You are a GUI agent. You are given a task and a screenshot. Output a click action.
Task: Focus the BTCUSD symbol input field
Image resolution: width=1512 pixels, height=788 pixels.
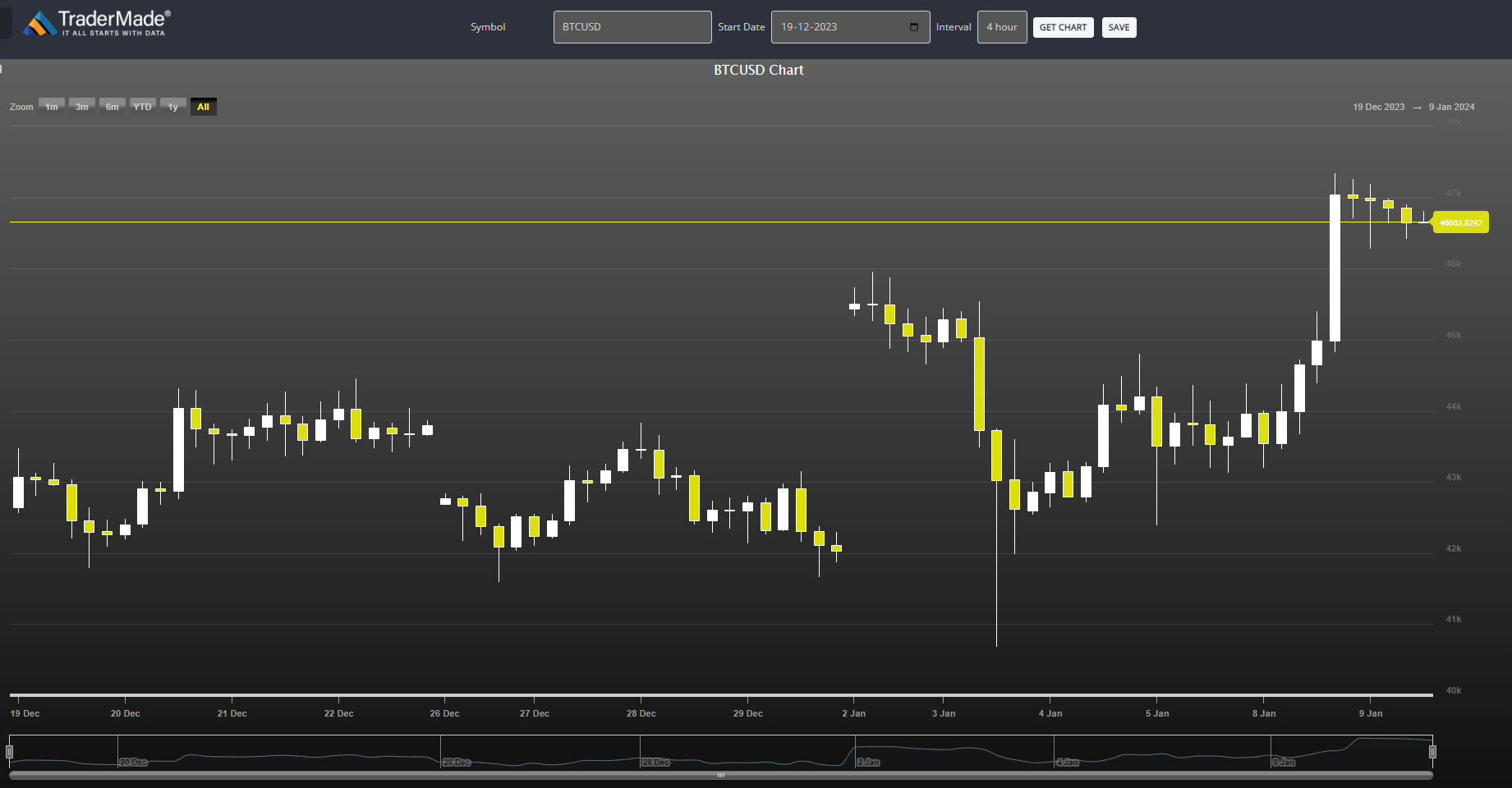pyautogui.click(x=632, y=27)
